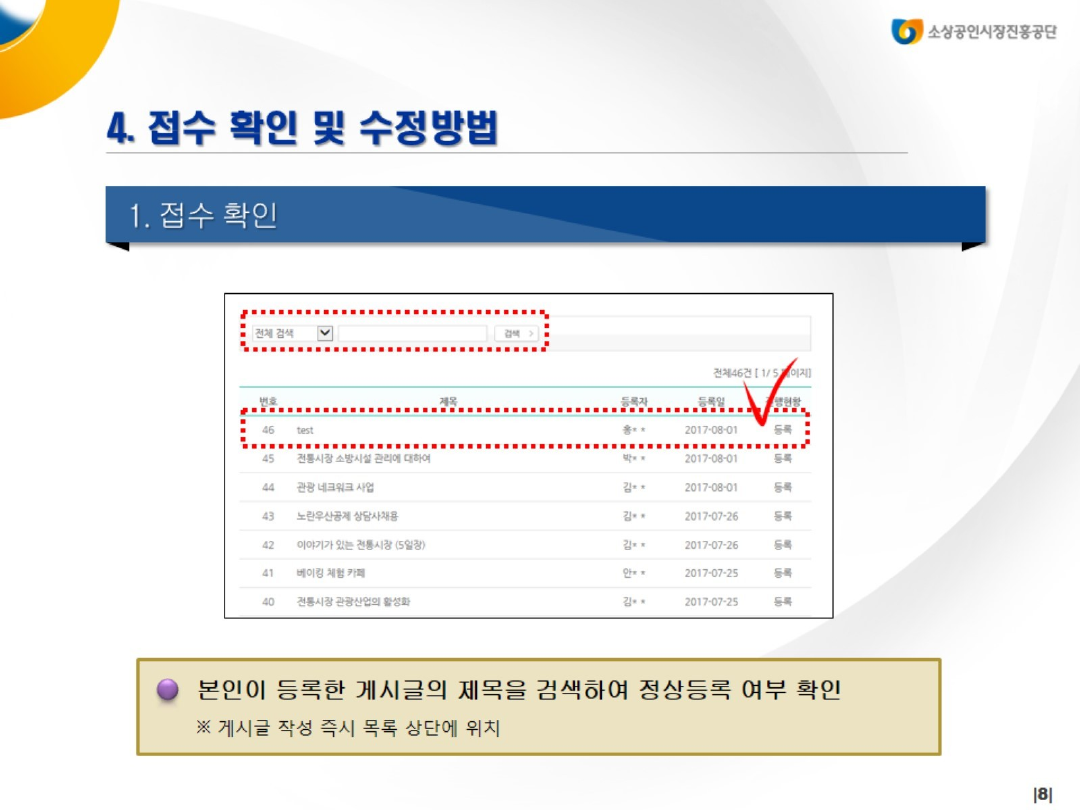Click the 1. 접수 확인 section banner
Image resolution: width=1080 pixels, height=810 pixels.
[x=545, y=214]
